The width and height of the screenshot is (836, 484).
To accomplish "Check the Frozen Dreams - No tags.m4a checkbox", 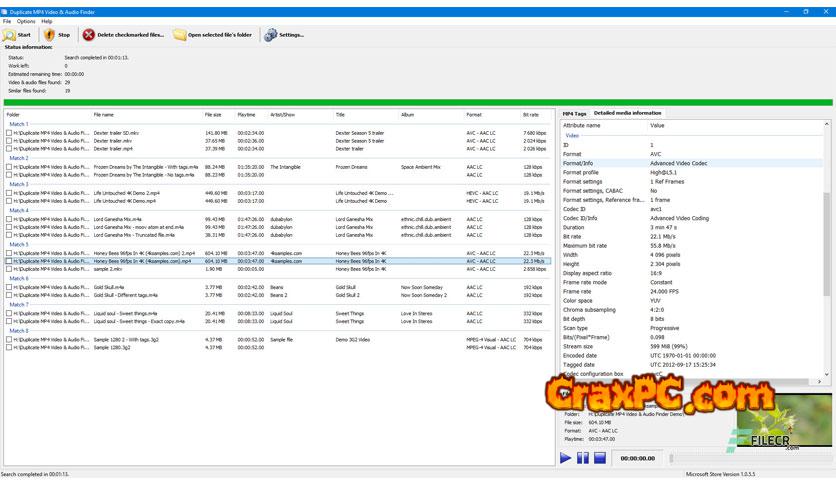I will point(9,175).
